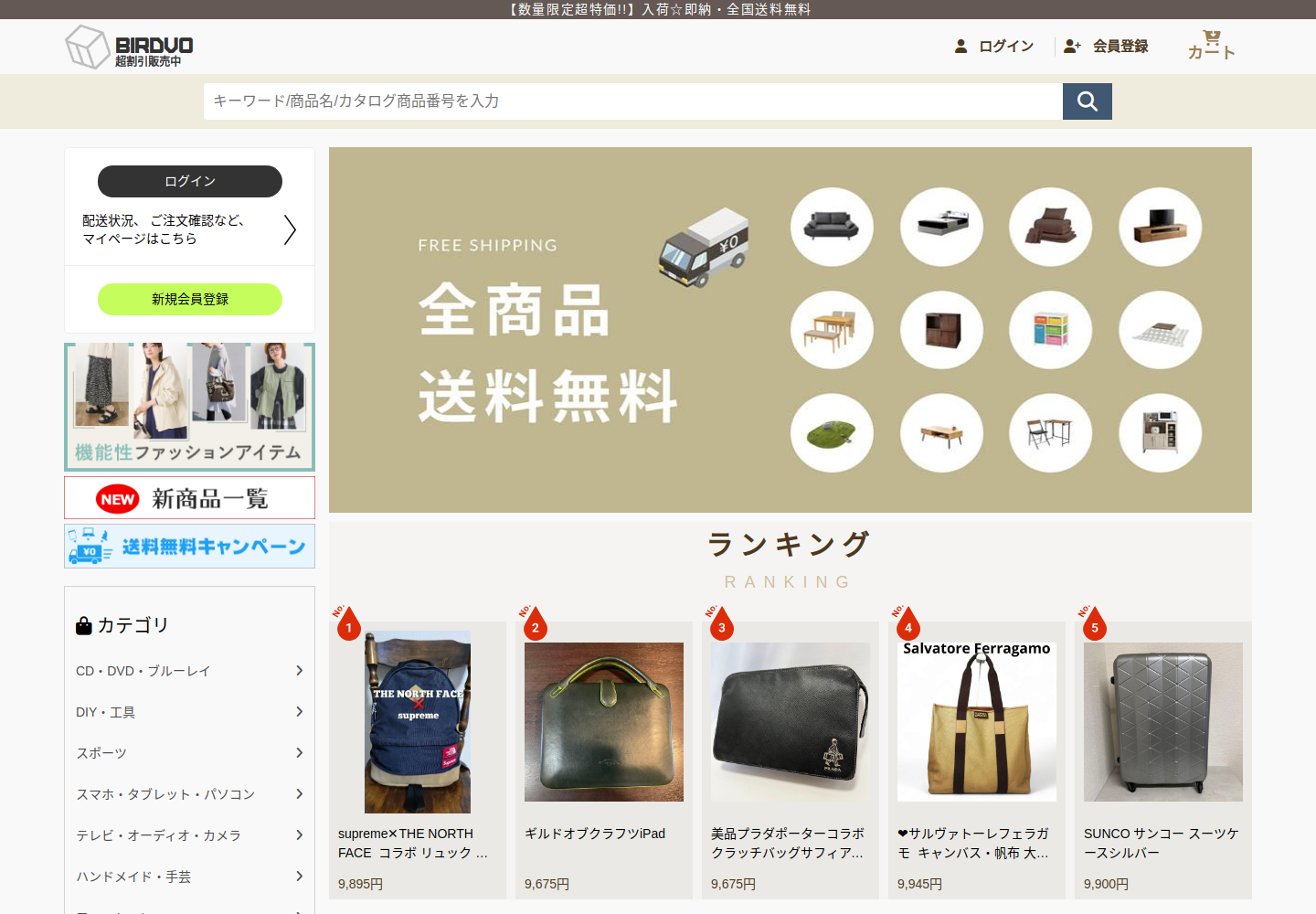The height and width of the screenshot is (914, 1316).
Task: Open the サルヴァトーレフェラガモ product title
Action: pyautogui.click(x=974, y=843)
